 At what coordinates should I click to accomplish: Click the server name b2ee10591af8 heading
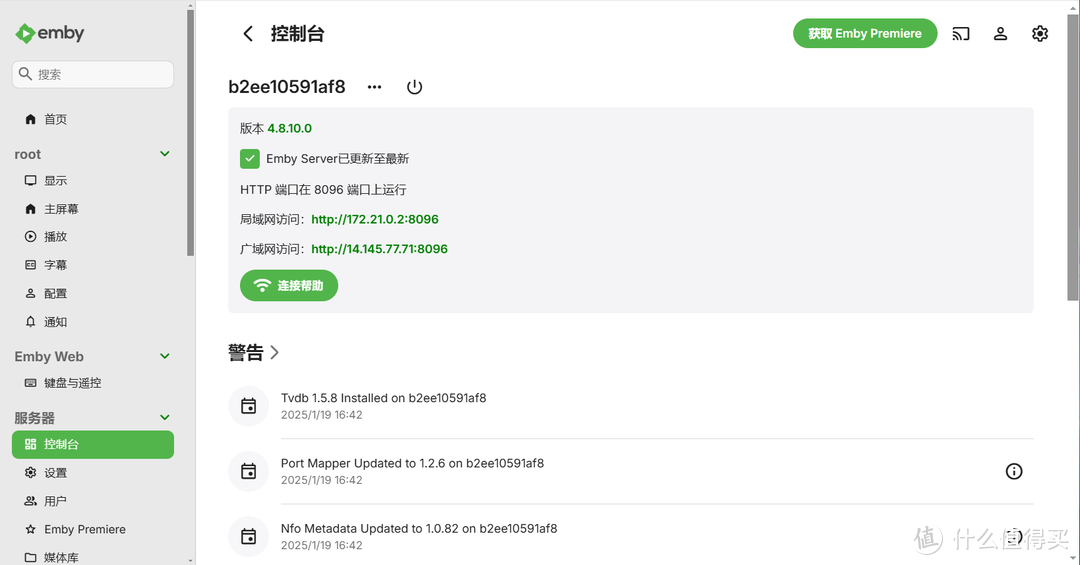287,87
